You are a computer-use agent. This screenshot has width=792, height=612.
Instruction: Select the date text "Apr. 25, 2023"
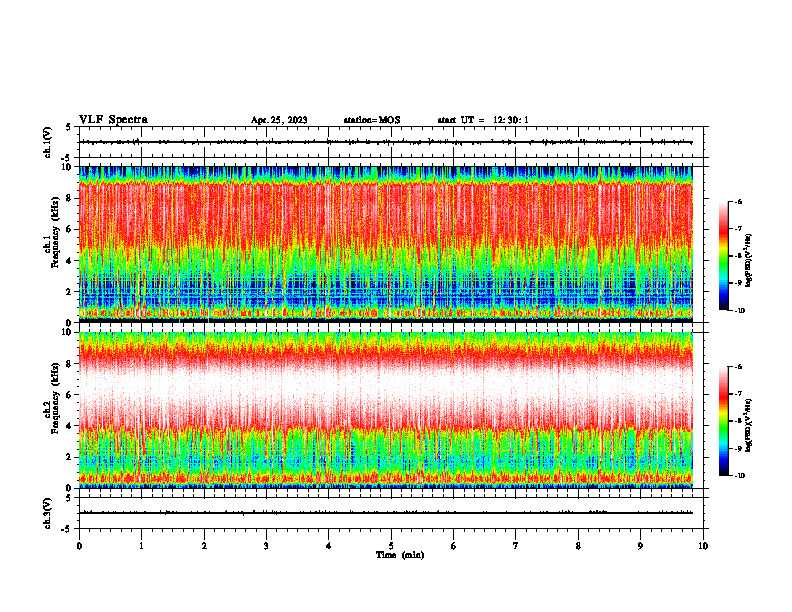279,120
